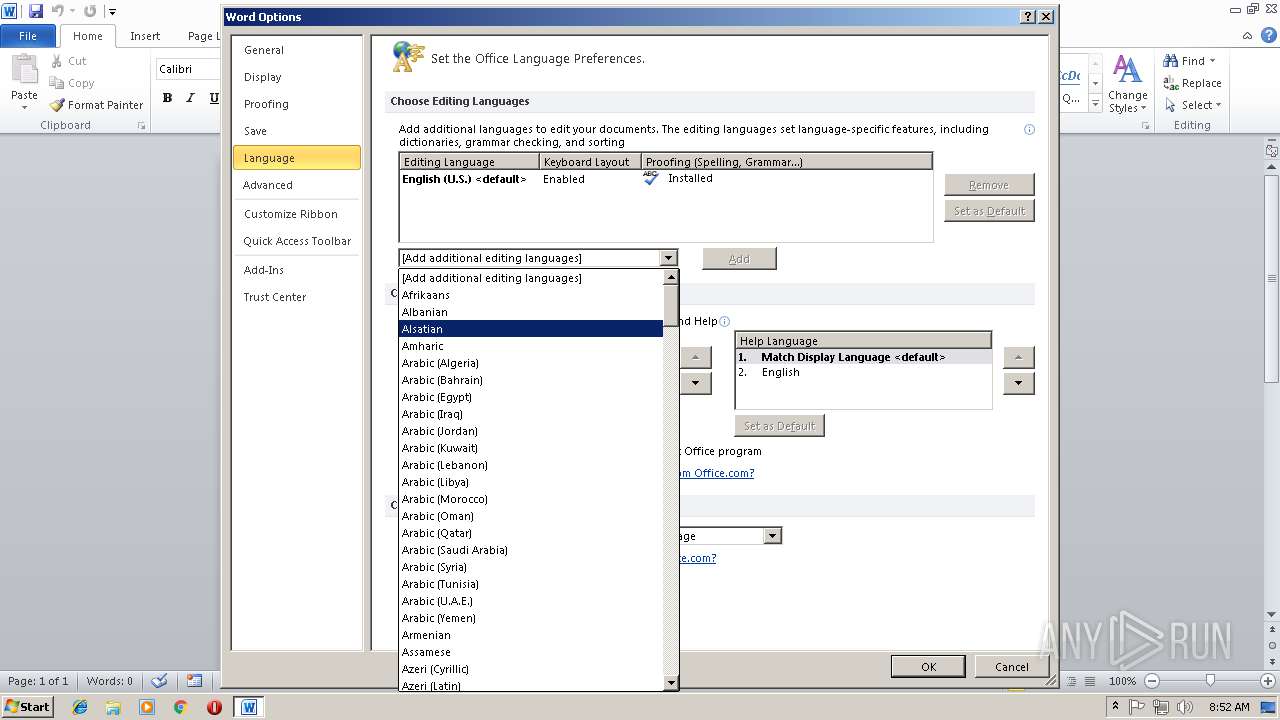This screenshot has height=720, width=1280.
Task: Select English (U.S.) editing language row
Action: 665,179
